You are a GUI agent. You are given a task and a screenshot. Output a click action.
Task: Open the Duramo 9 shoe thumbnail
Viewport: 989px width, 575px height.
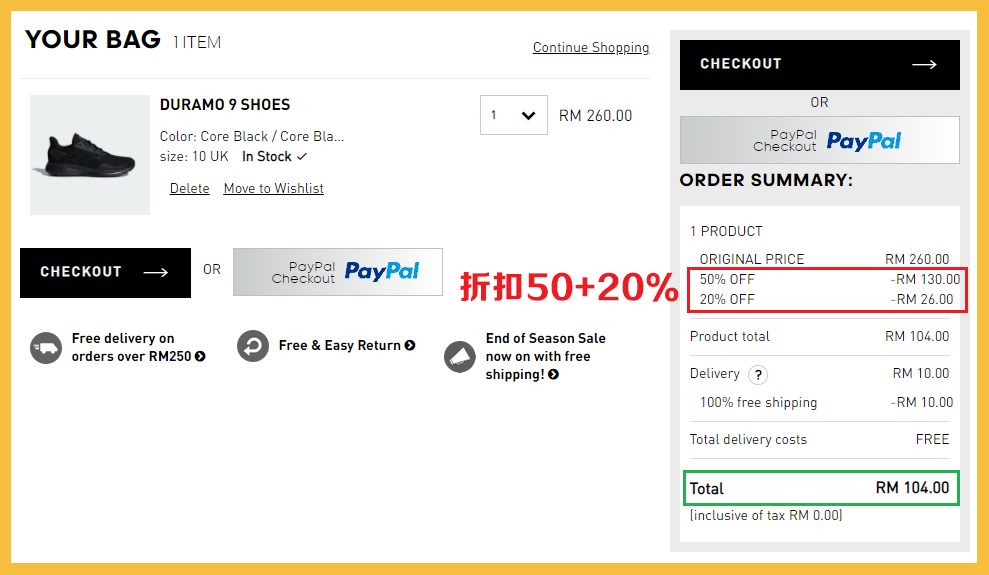tap(89, 155)
